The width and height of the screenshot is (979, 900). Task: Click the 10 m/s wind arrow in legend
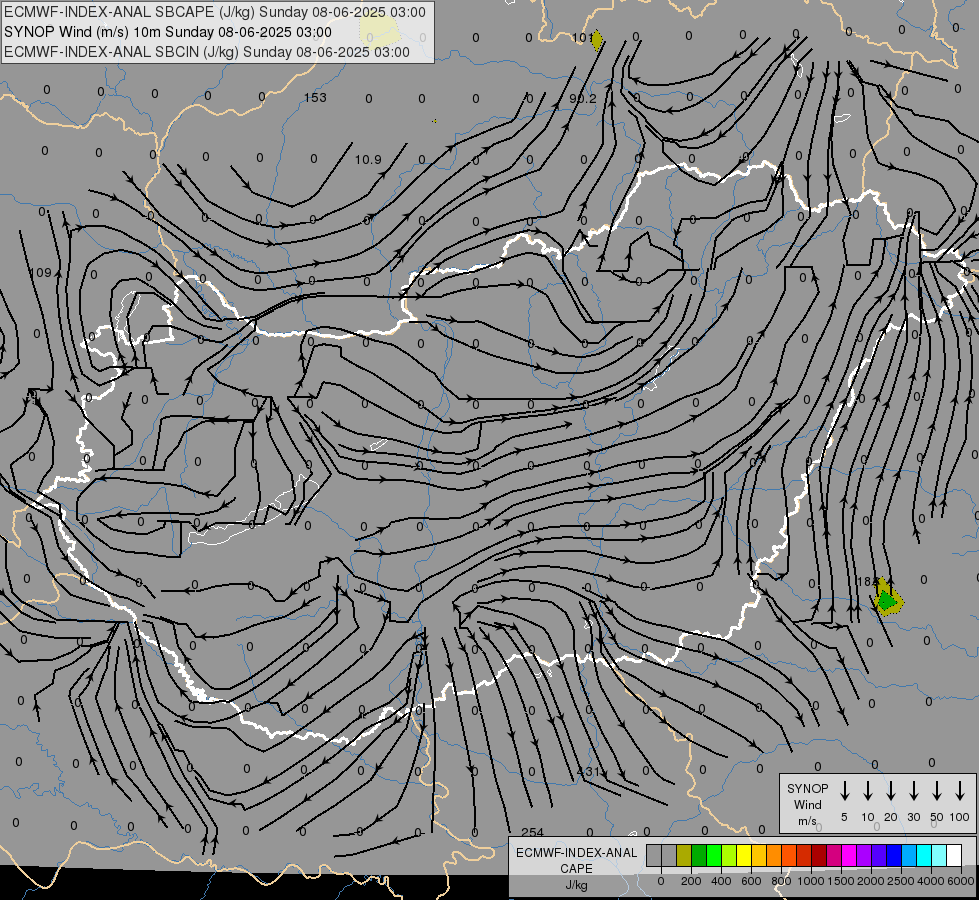[x=868, y=791]
